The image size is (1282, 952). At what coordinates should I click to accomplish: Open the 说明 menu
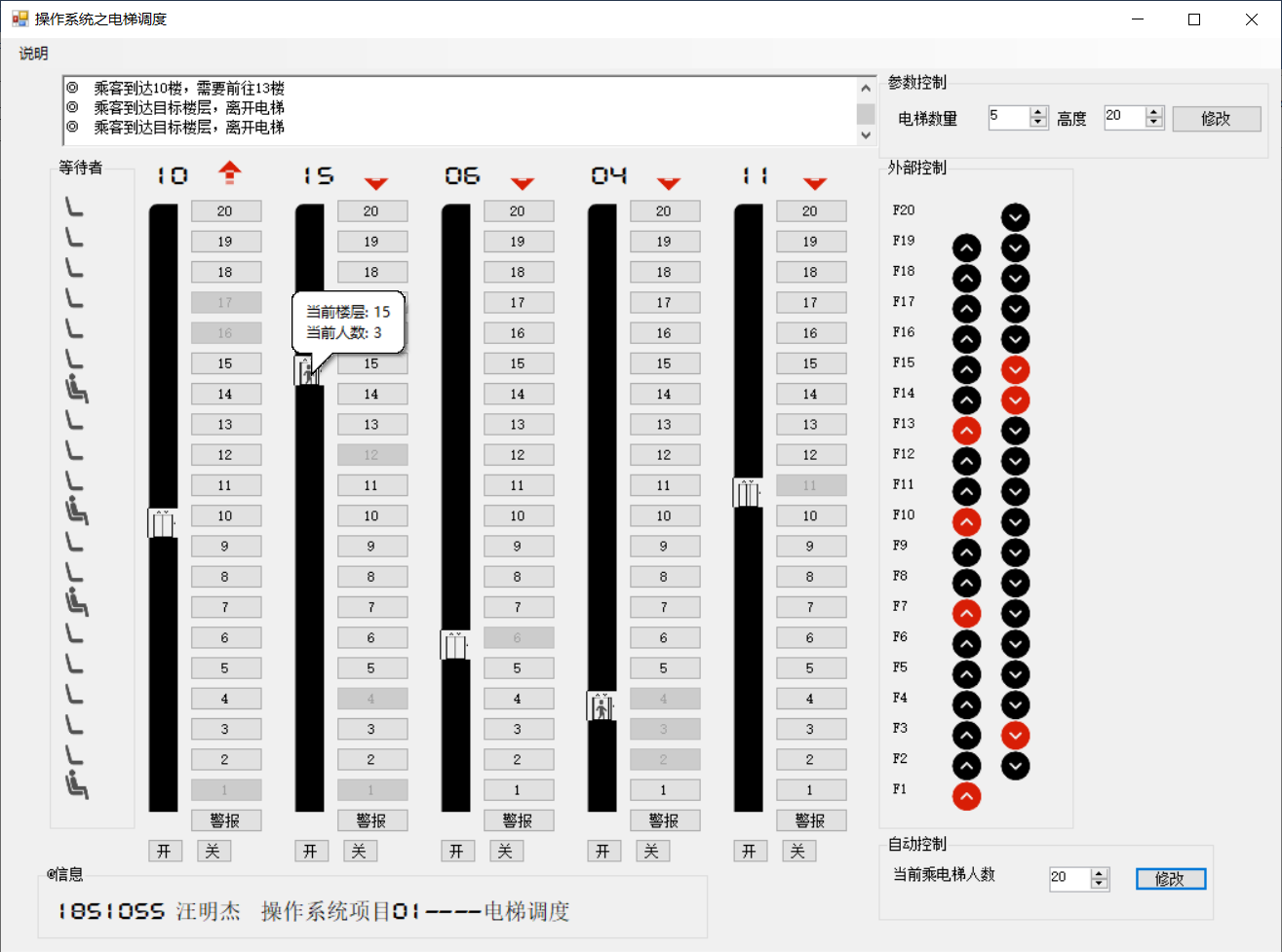point(34,54)
